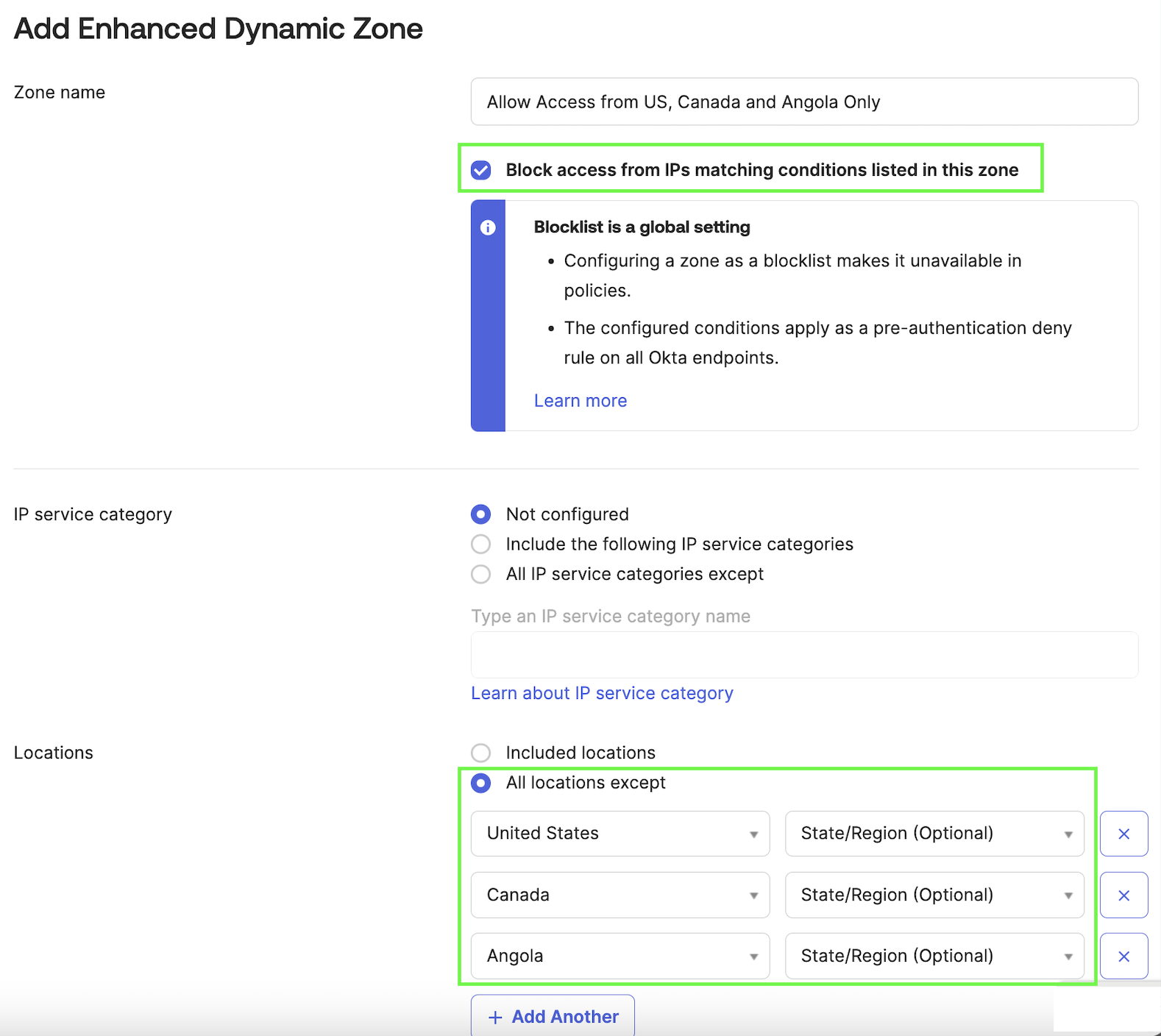This screenshot has width=1161, height=1036.
Task: Remove the Canada location row
Action: 1124,895
